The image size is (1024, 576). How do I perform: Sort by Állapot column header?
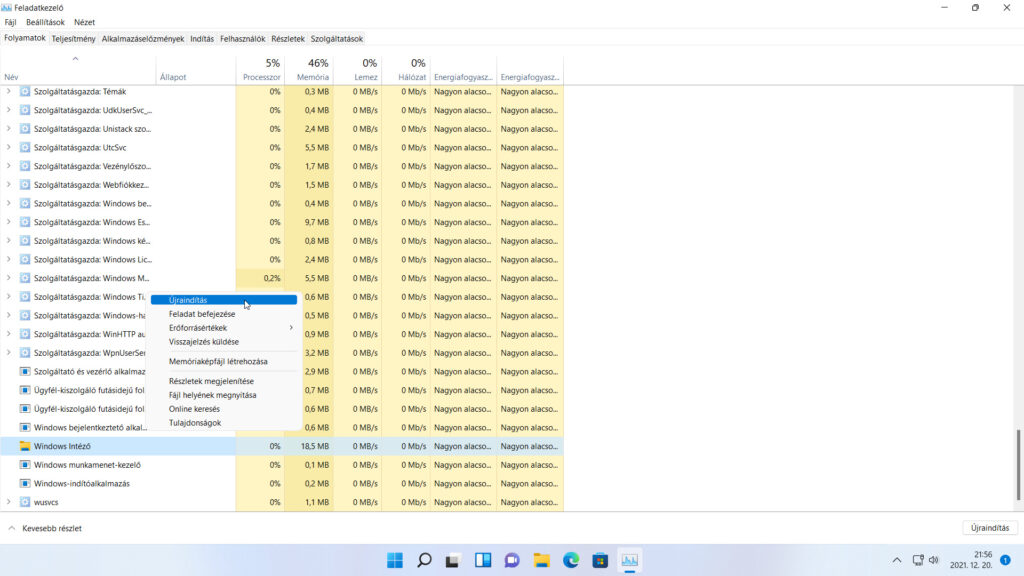(196, 70)
